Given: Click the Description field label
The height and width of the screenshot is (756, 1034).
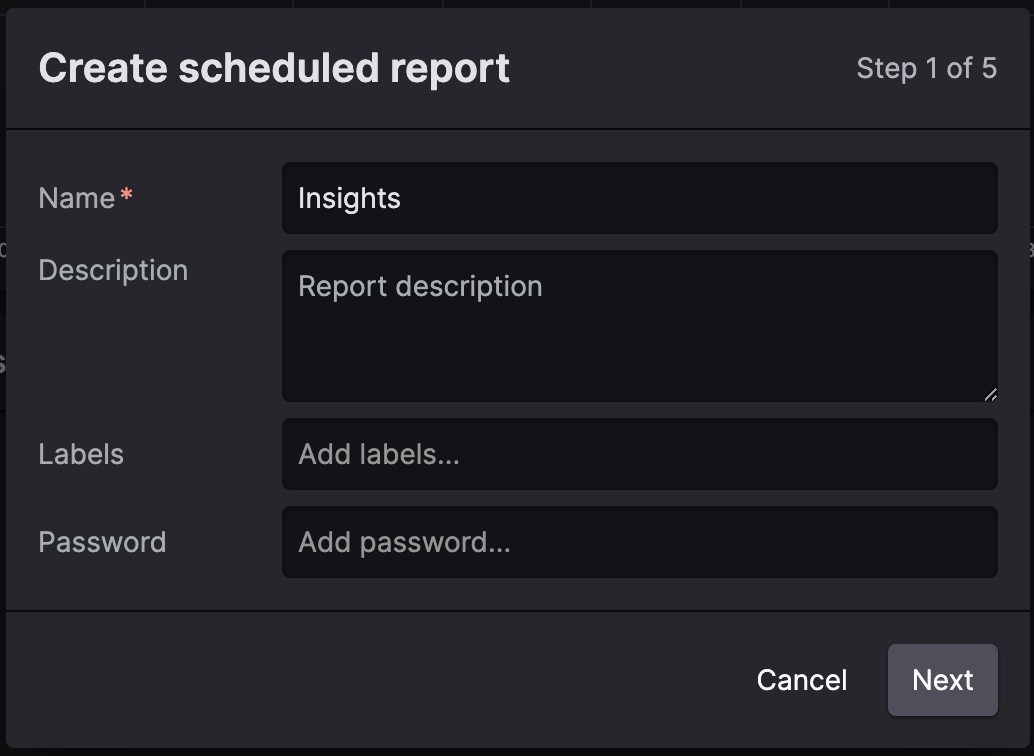Looking at the screenshot, I should [113, 270].
